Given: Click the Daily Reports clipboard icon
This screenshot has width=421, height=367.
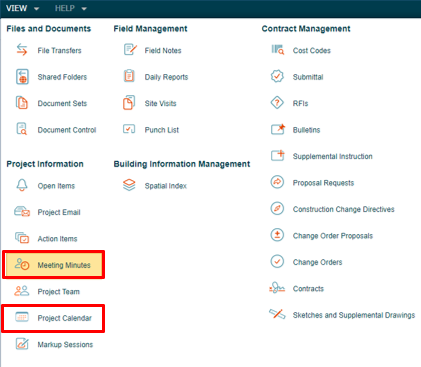Looking at the screenshot, I should coord(129,76).
